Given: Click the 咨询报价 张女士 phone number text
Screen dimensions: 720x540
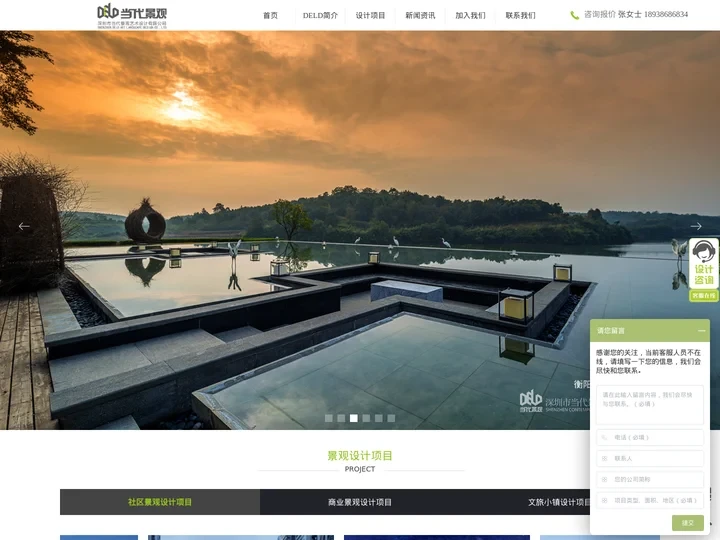Looking at the screenshot, I should click(x=636, y=15).
